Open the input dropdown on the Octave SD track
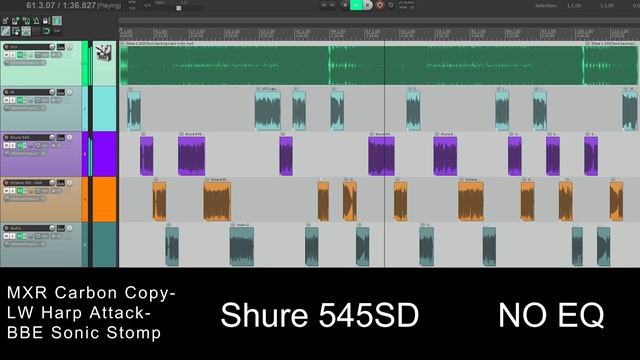Image resolution: width=640 pixels, height=360 pixels. 25,199
